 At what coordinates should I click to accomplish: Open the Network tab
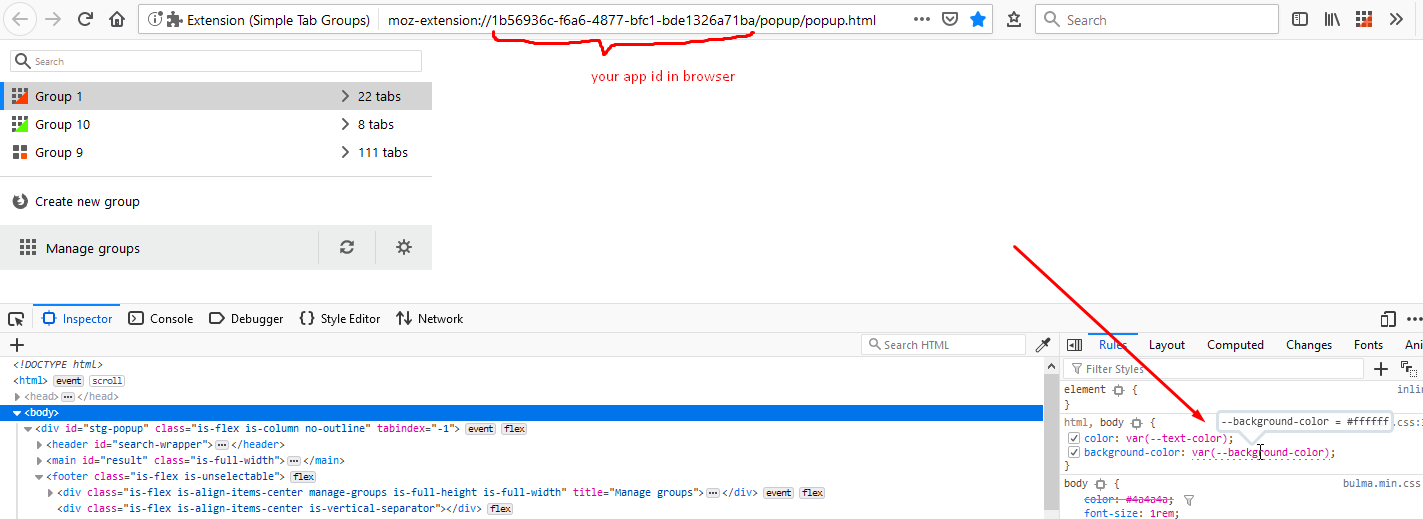tap(430, 319)
